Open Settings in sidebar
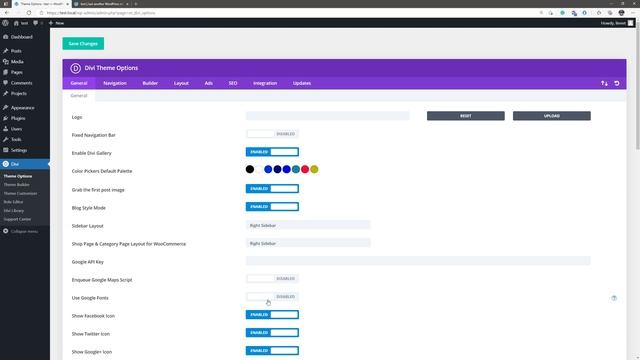 coord(19,150)
